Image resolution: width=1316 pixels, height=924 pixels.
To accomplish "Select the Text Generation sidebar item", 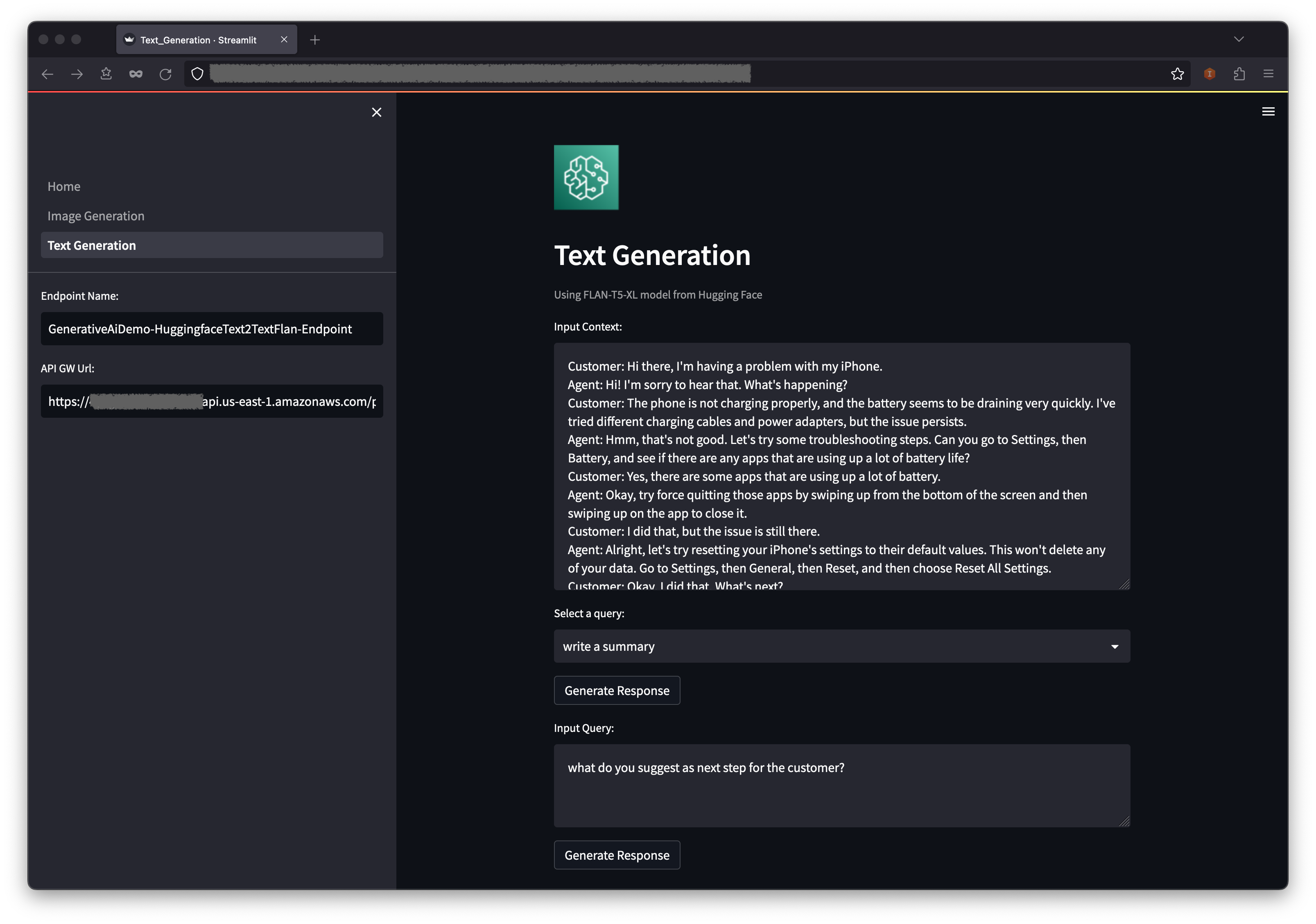I will [x=212, y=245].
